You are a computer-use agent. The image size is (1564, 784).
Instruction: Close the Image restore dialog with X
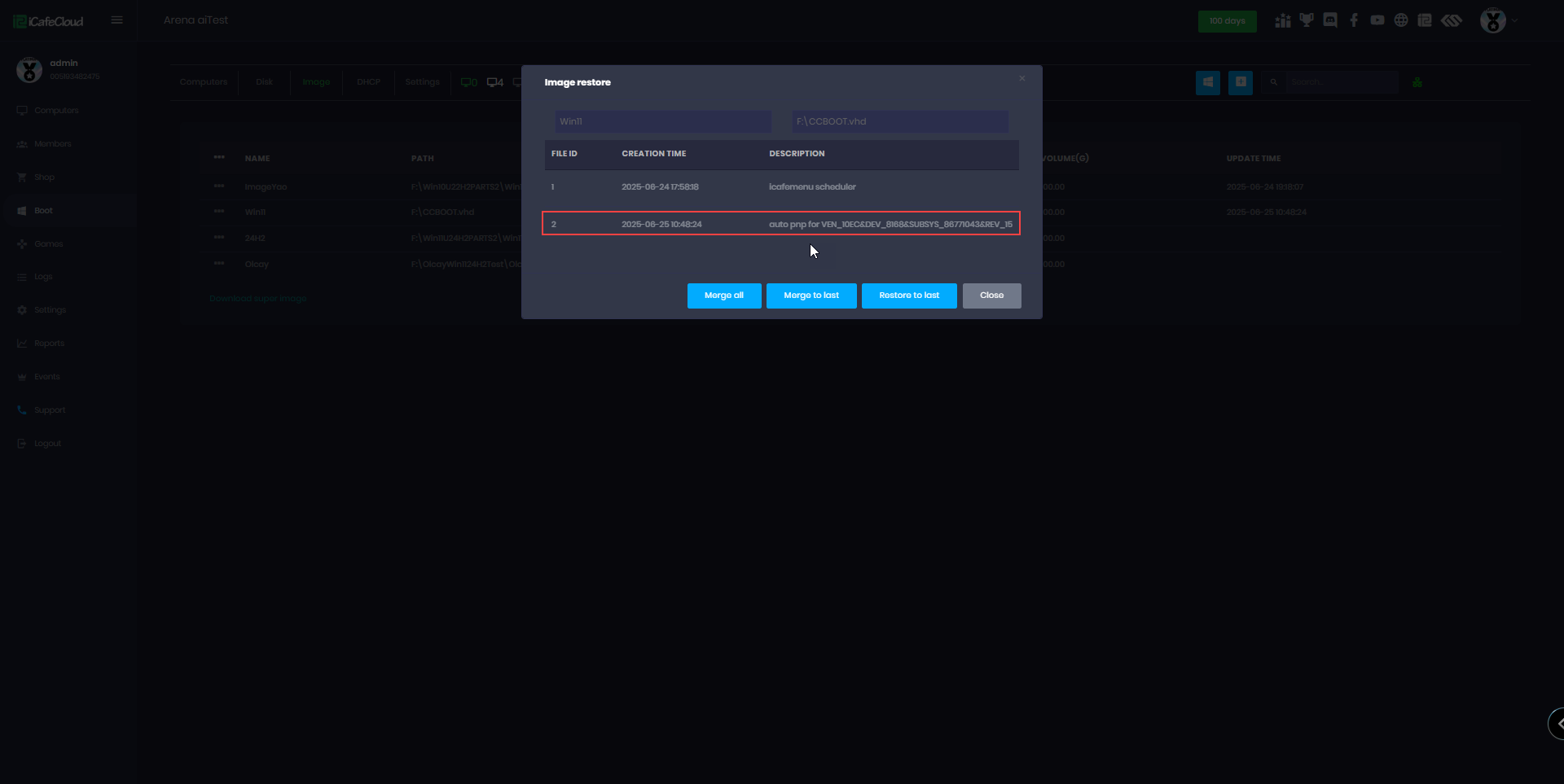coord(1021,79)
